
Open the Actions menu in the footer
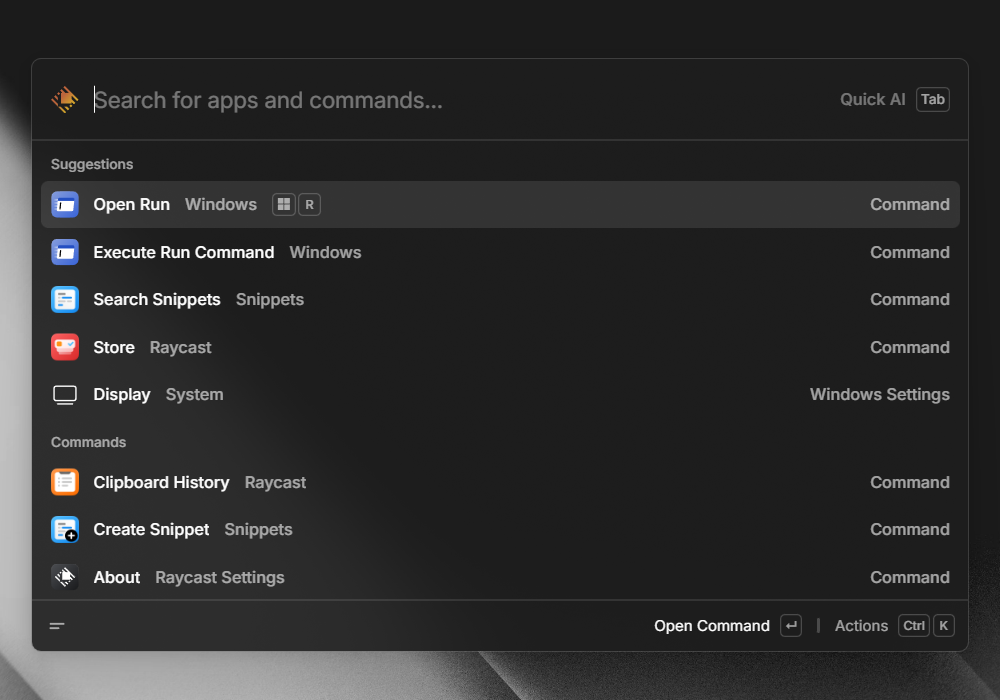point(861,626)
